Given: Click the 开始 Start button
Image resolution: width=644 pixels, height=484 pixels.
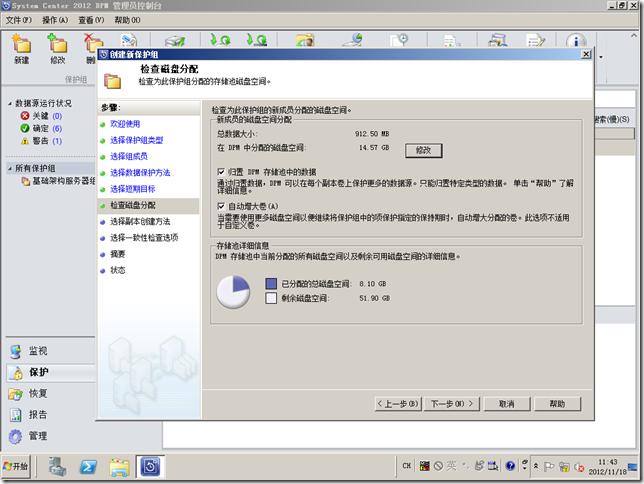Looking at the screenshot, I should click(x=16, y=466).
